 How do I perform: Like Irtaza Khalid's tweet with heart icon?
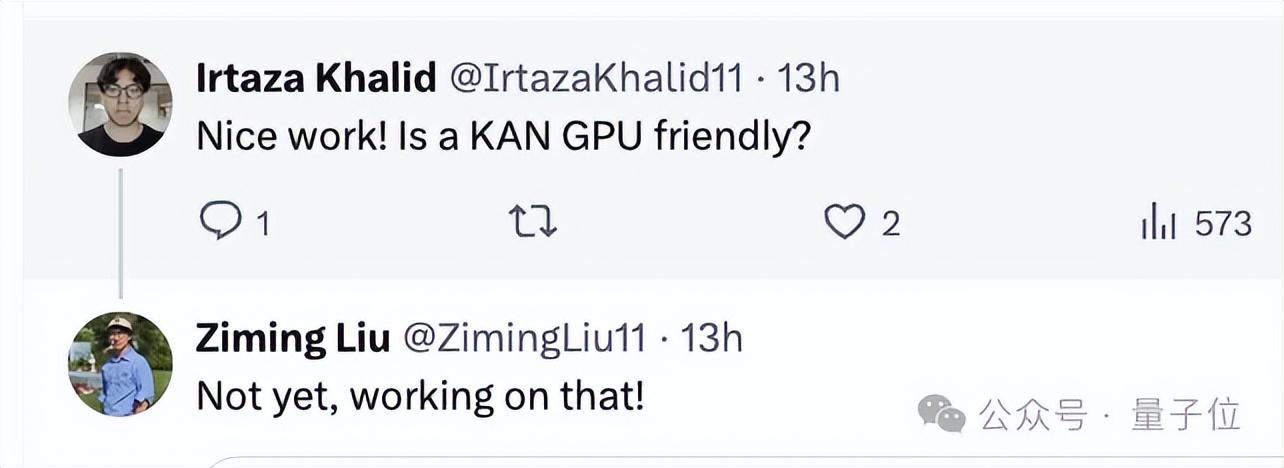coord(844,222)
